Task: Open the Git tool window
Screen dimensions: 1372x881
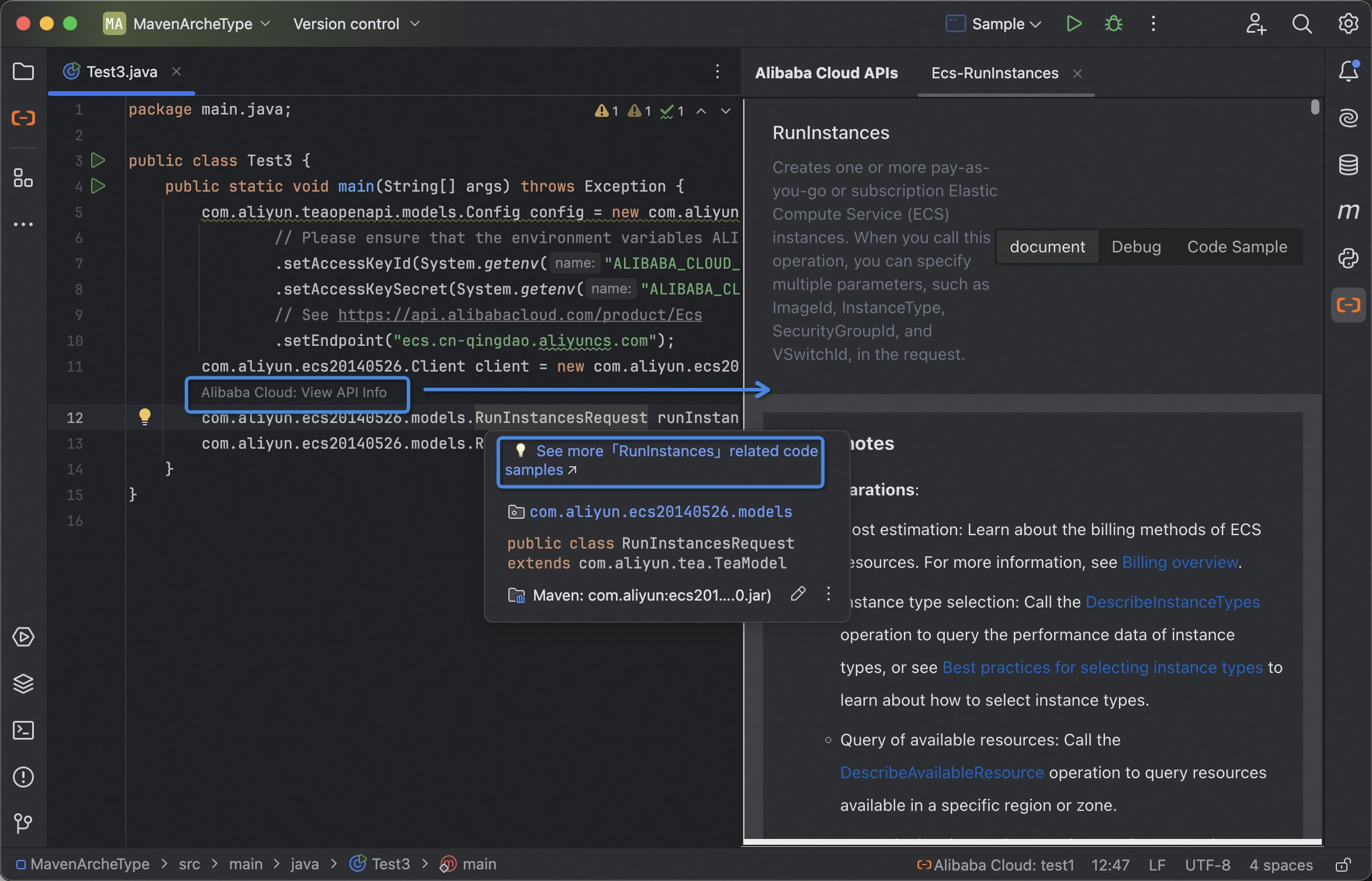Action: [x=23, y=824]
